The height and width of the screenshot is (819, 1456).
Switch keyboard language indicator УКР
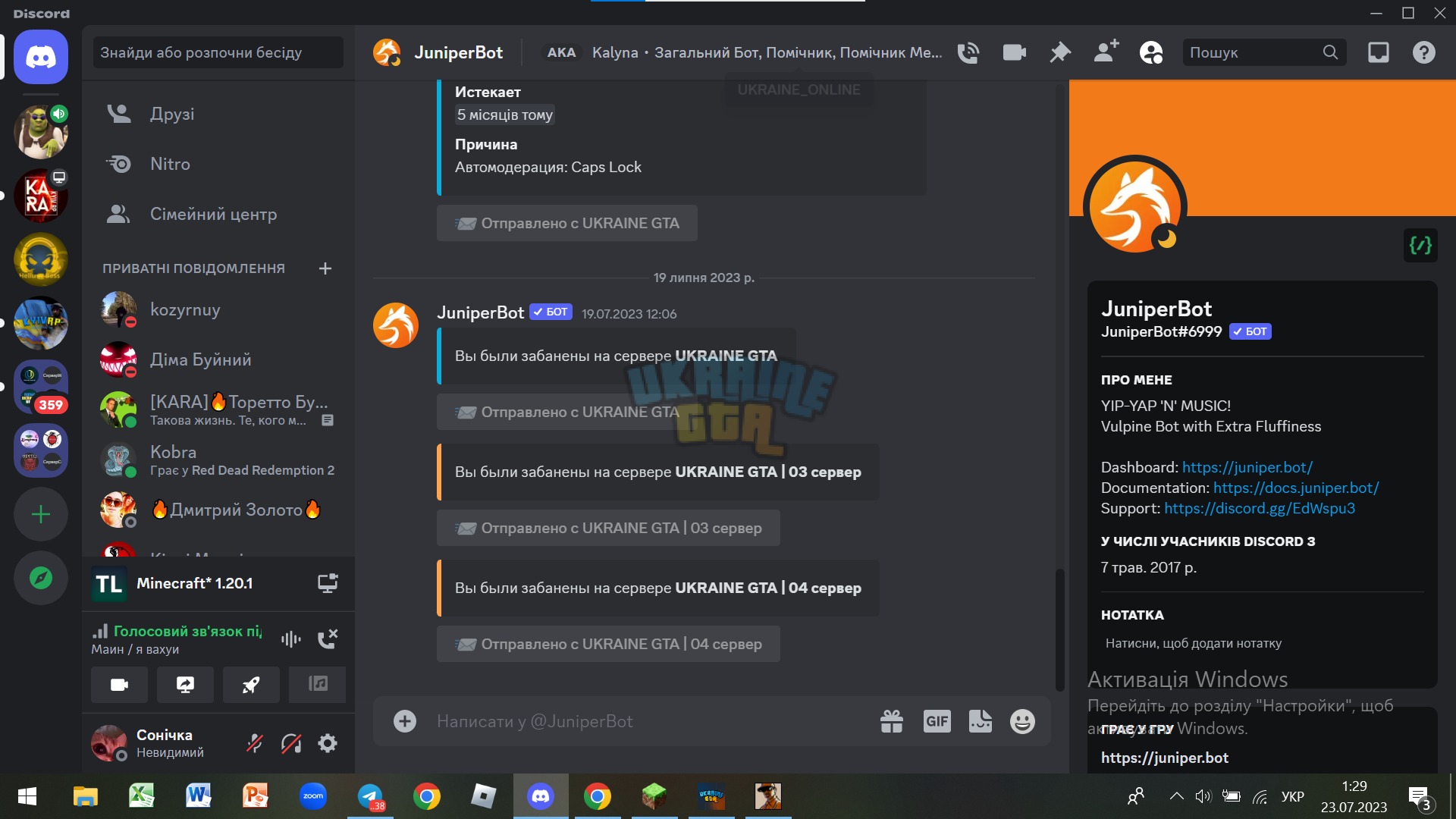pos(1293,796)
